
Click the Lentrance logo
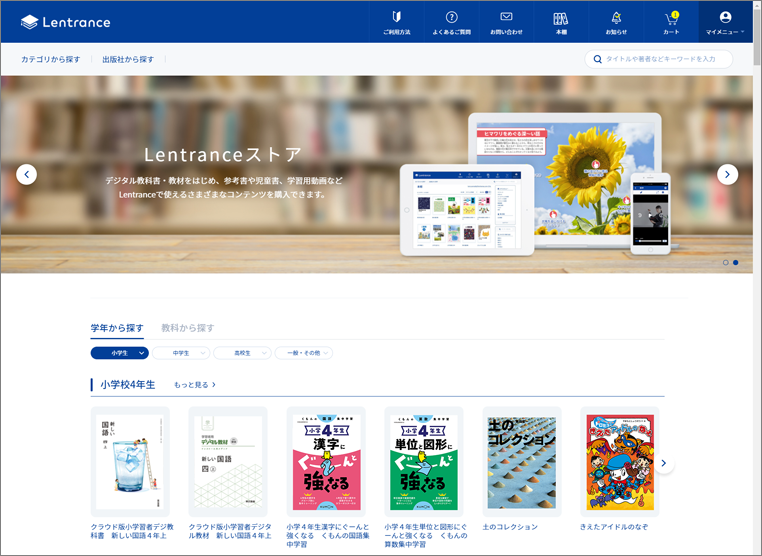66,22
